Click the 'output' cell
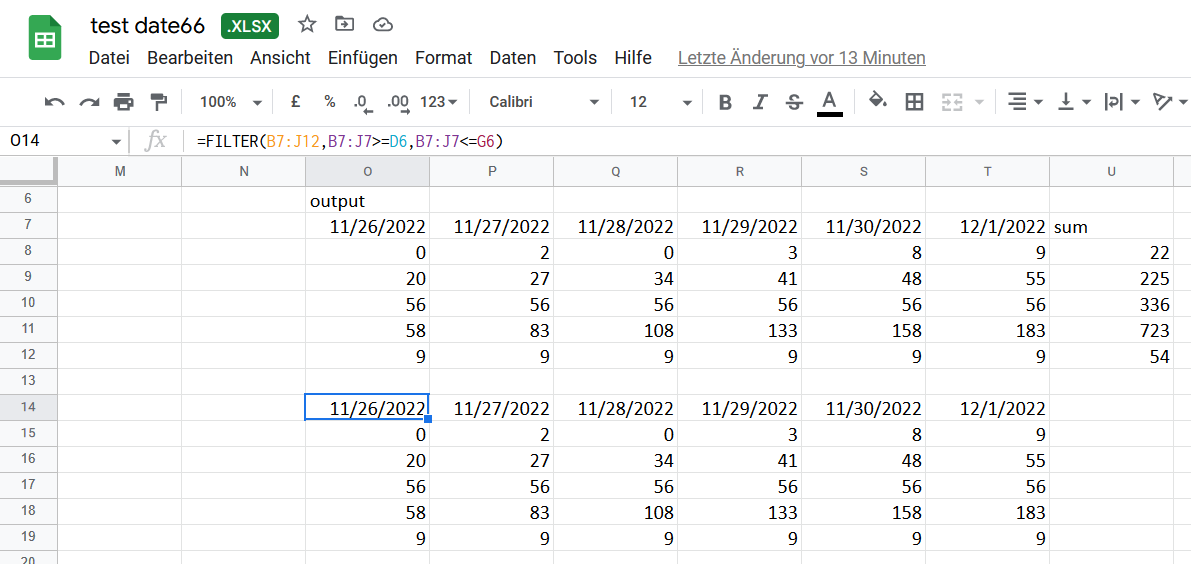The height and width of the screenshot is (564, 1191). pyautogui.click(x=368, y=201)
